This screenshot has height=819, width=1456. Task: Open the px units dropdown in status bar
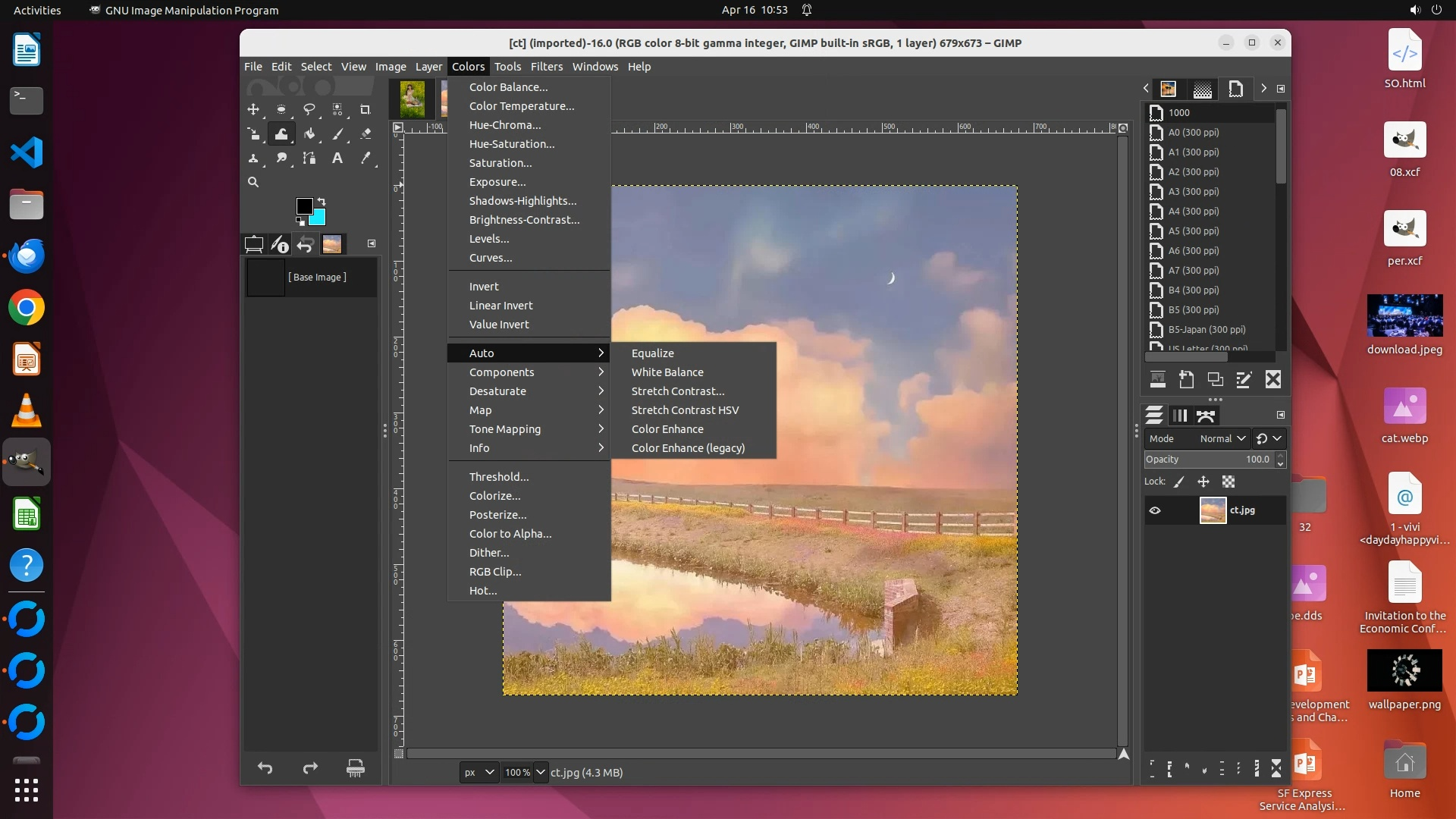pyautogui.click(x=479, y=772)
